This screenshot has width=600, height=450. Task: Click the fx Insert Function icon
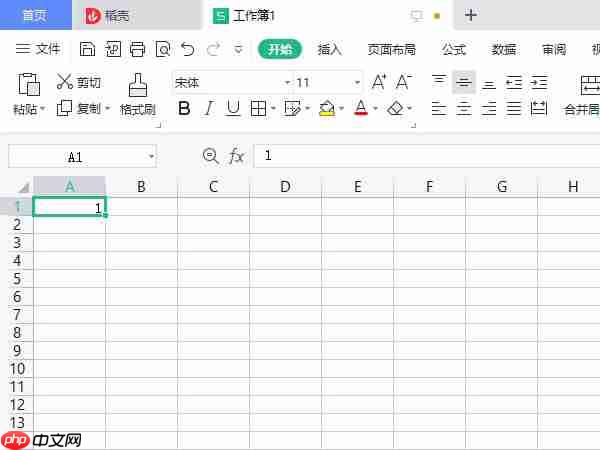236,156
